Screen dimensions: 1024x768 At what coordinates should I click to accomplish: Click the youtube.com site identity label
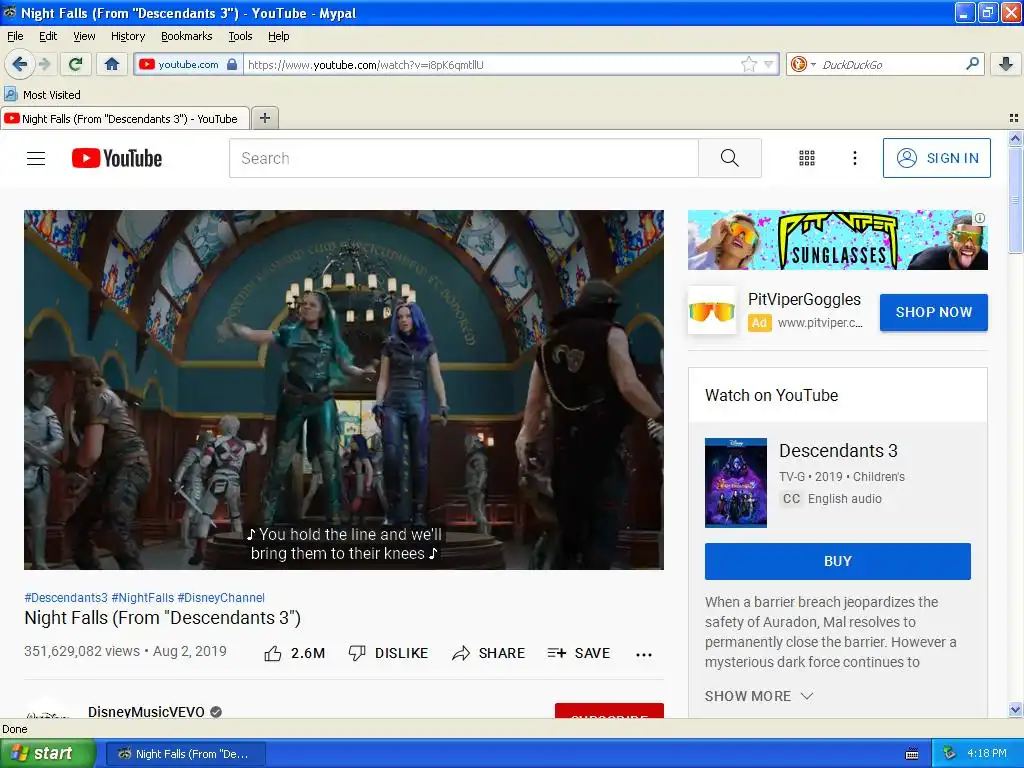[188, 64]
